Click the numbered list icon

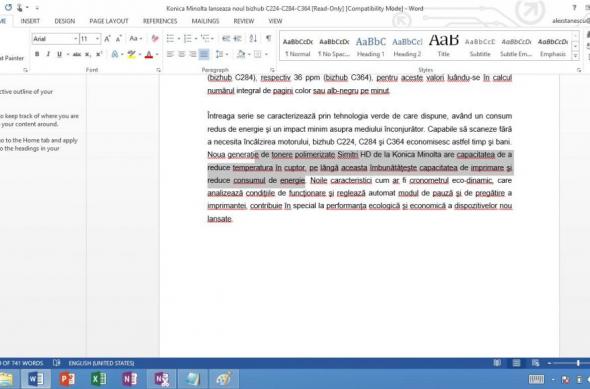(188, 38)
